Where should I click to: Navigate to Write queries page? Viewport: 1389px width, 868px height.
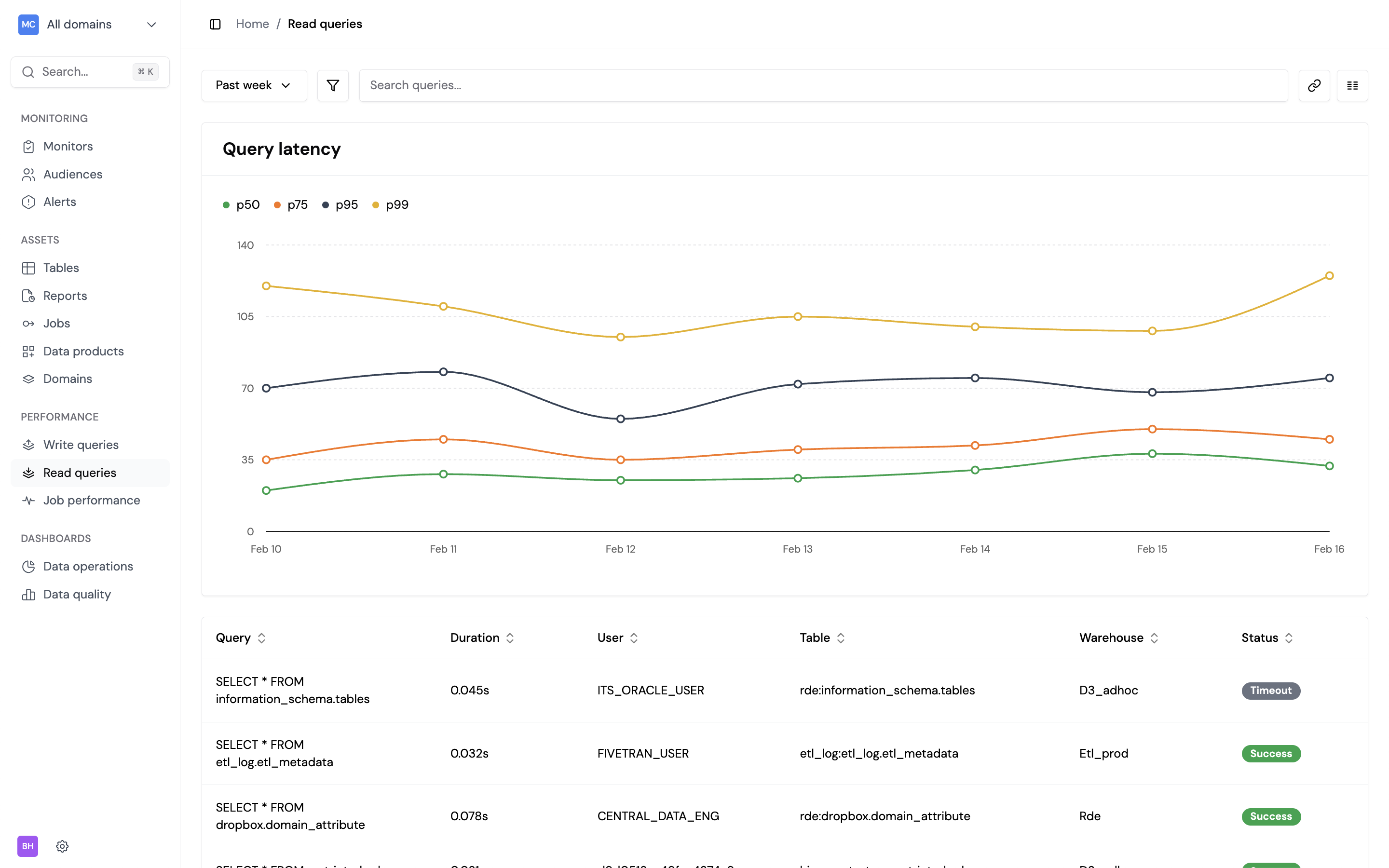(81, 445)
